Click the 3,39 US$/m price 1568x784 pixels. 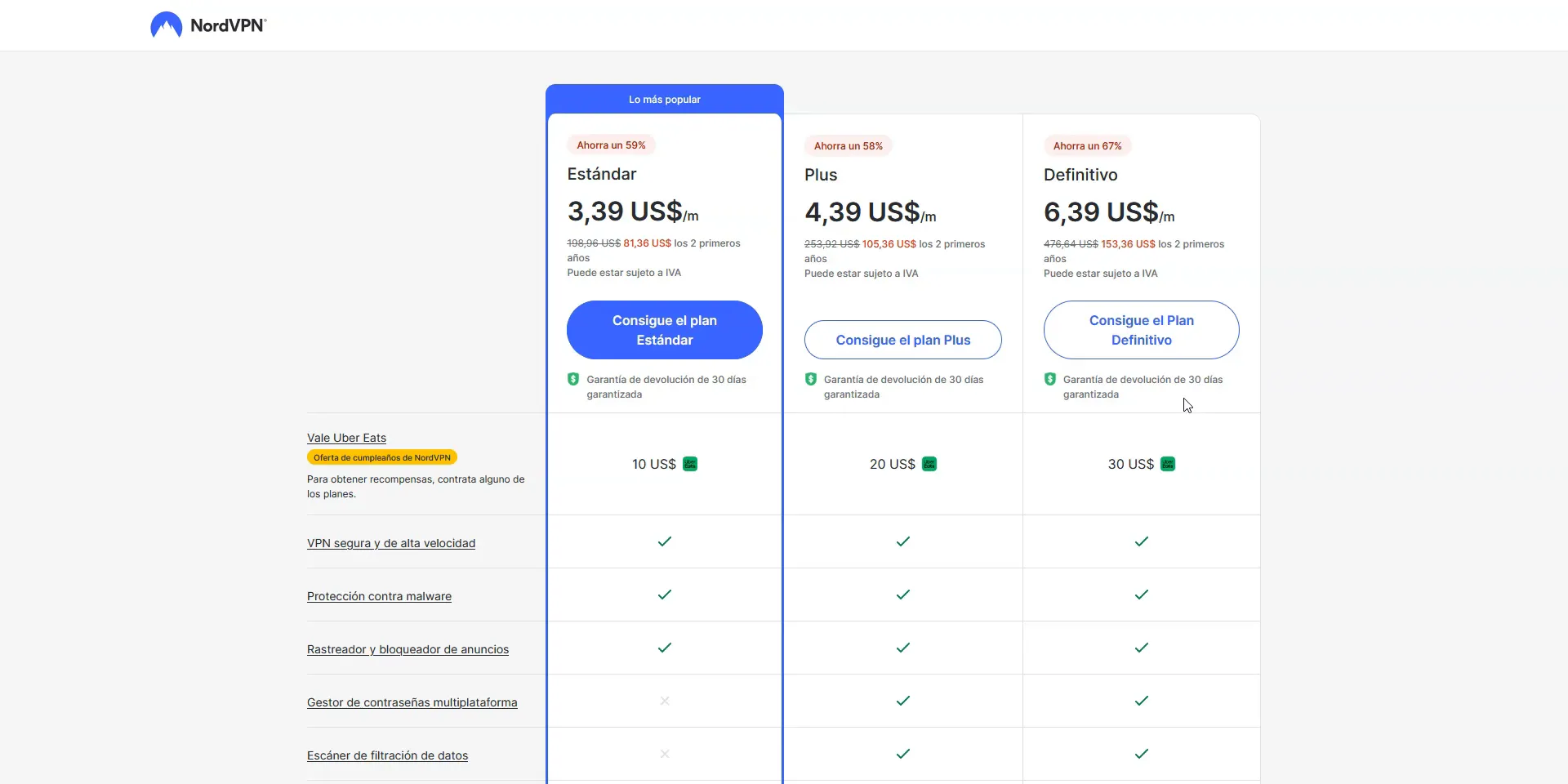point(633,212)
